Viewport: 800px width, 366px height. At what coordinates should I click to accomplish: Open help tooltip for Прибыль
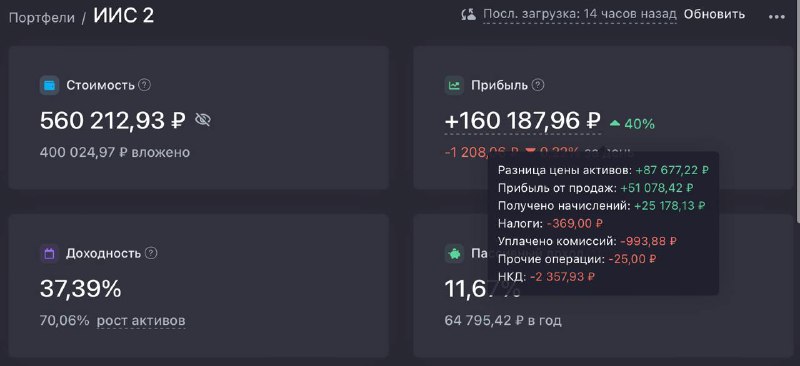[538, 85]
